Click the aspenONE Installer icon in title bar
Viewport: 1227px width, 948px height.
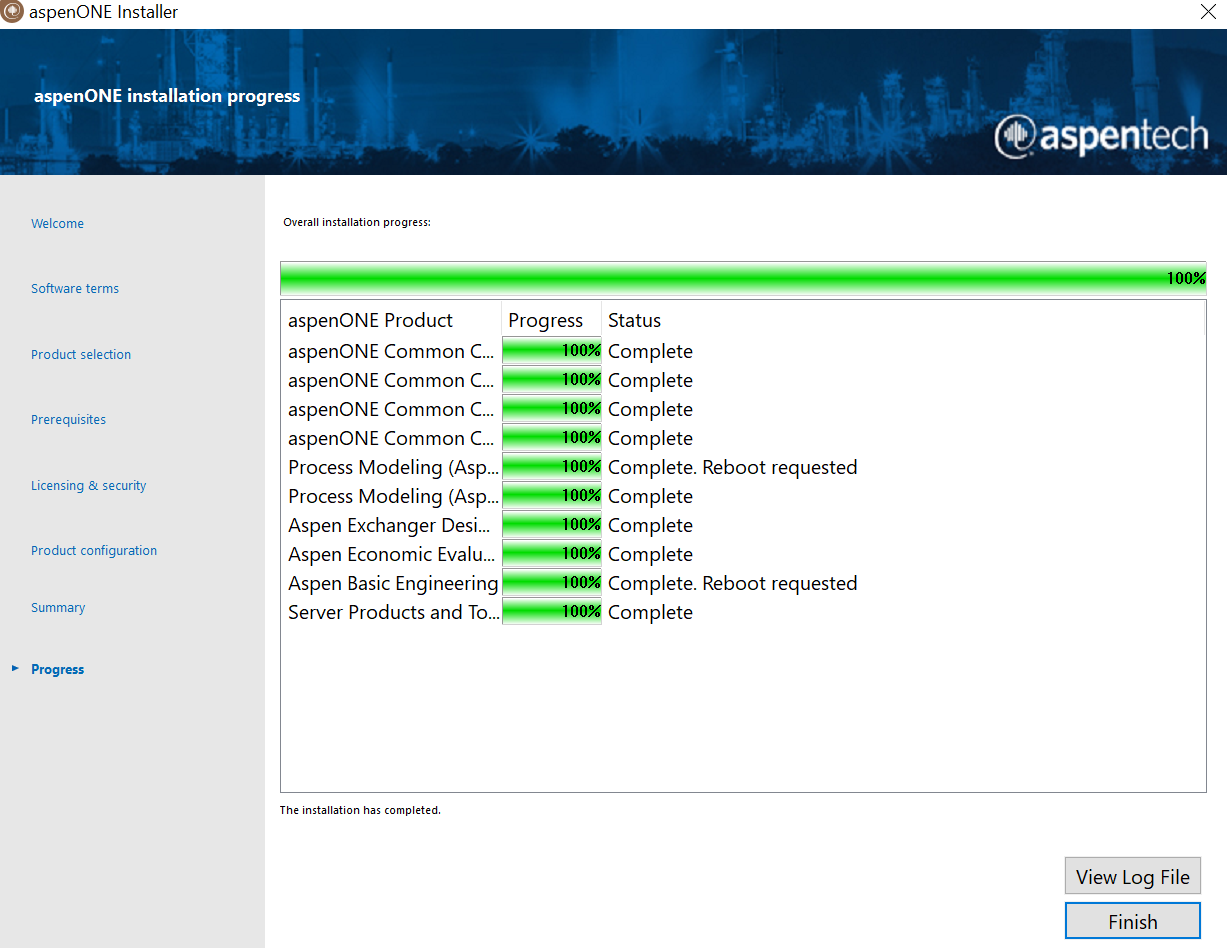(x=11, y=12)
